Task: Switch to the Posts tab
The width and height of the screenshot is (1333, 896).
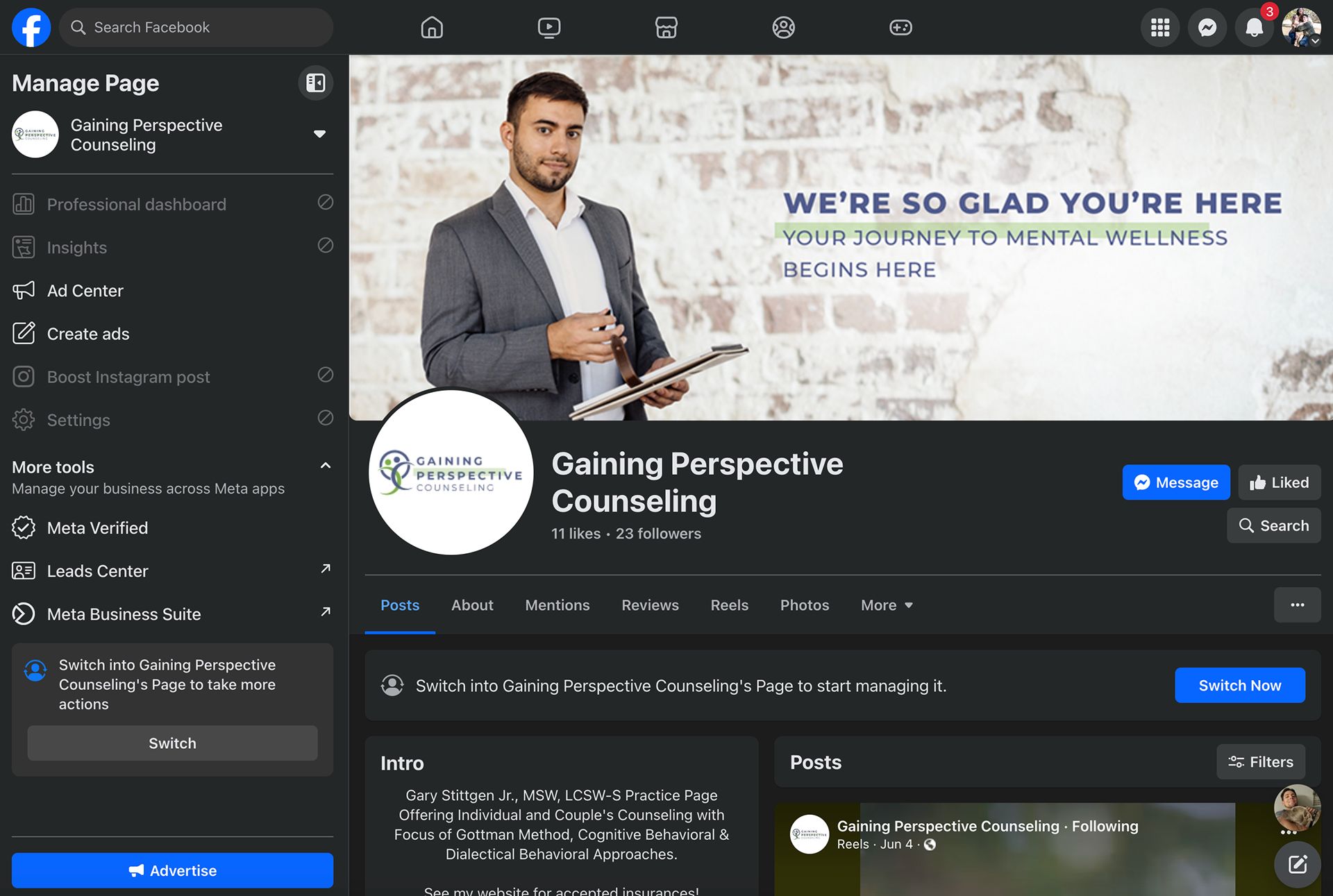Action: coord(400,605)
